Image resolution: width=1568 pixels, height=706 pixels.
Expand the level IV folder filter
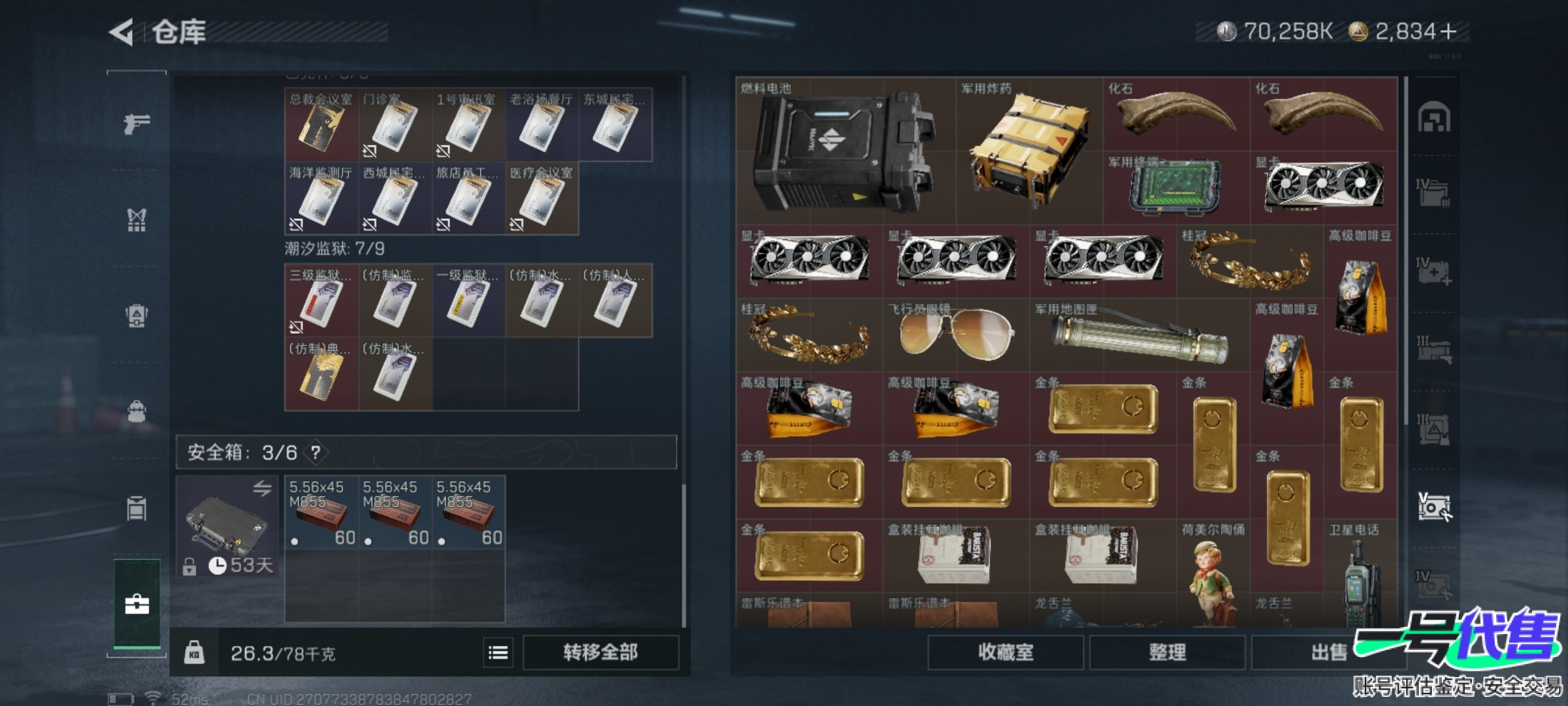(1434, 192)
